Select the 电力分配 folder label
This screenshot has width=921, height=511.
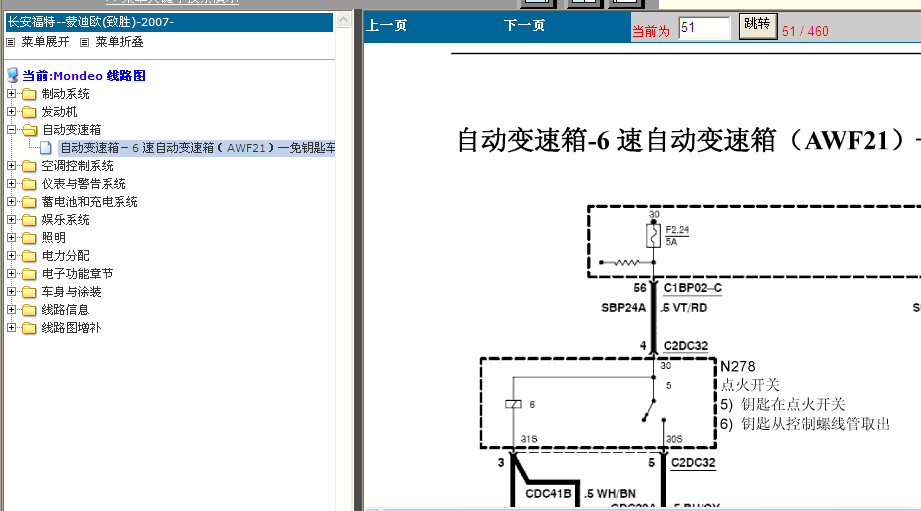tap(65, 256)
